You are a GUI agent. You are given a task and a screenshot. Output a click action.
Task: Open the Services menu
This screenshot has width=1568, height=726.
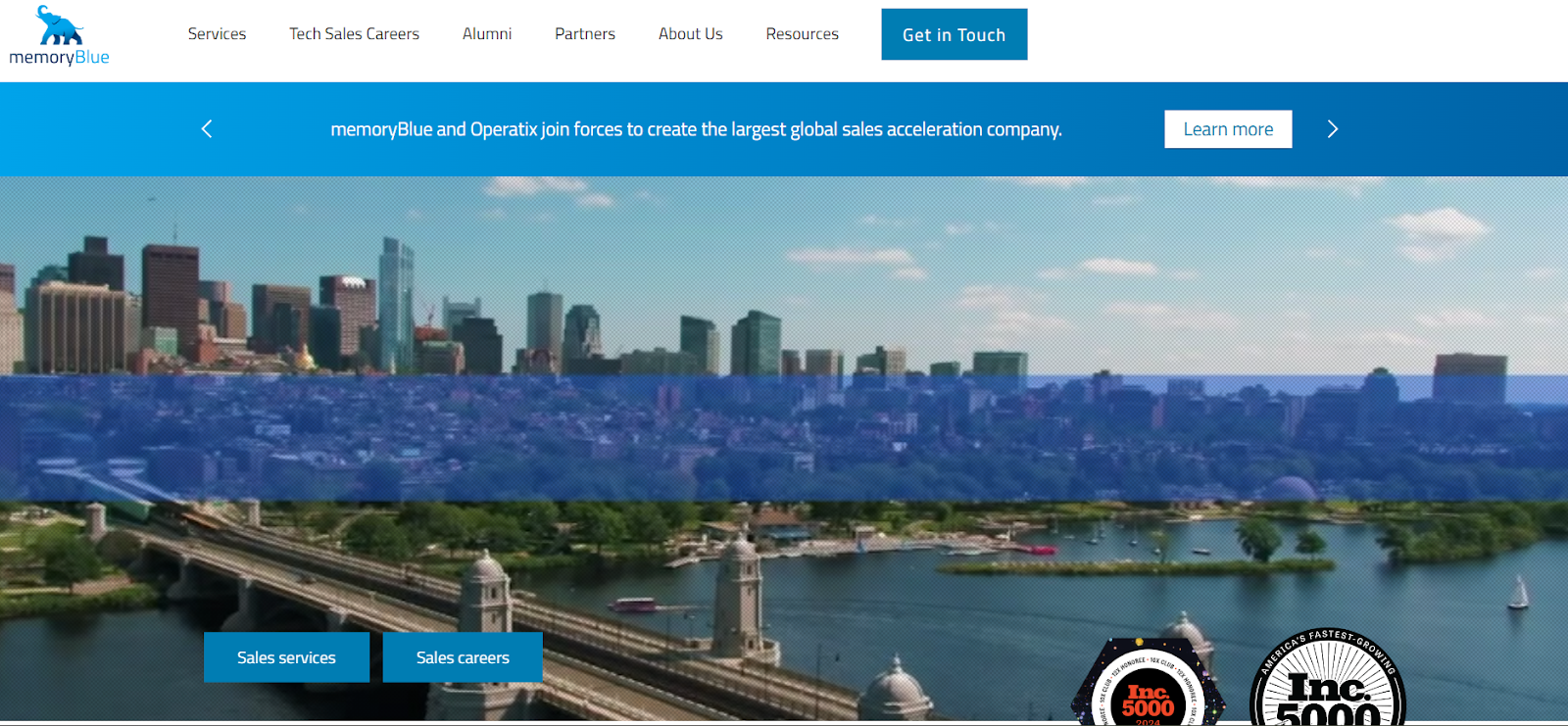click(217, 34)
